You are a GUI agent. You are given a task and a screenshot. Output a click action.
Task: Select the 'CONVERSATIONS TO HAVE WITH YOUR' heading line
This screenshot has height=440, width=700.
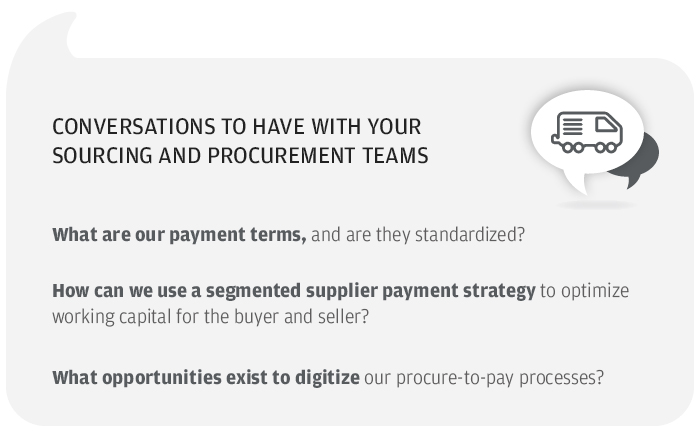[236, 128]
